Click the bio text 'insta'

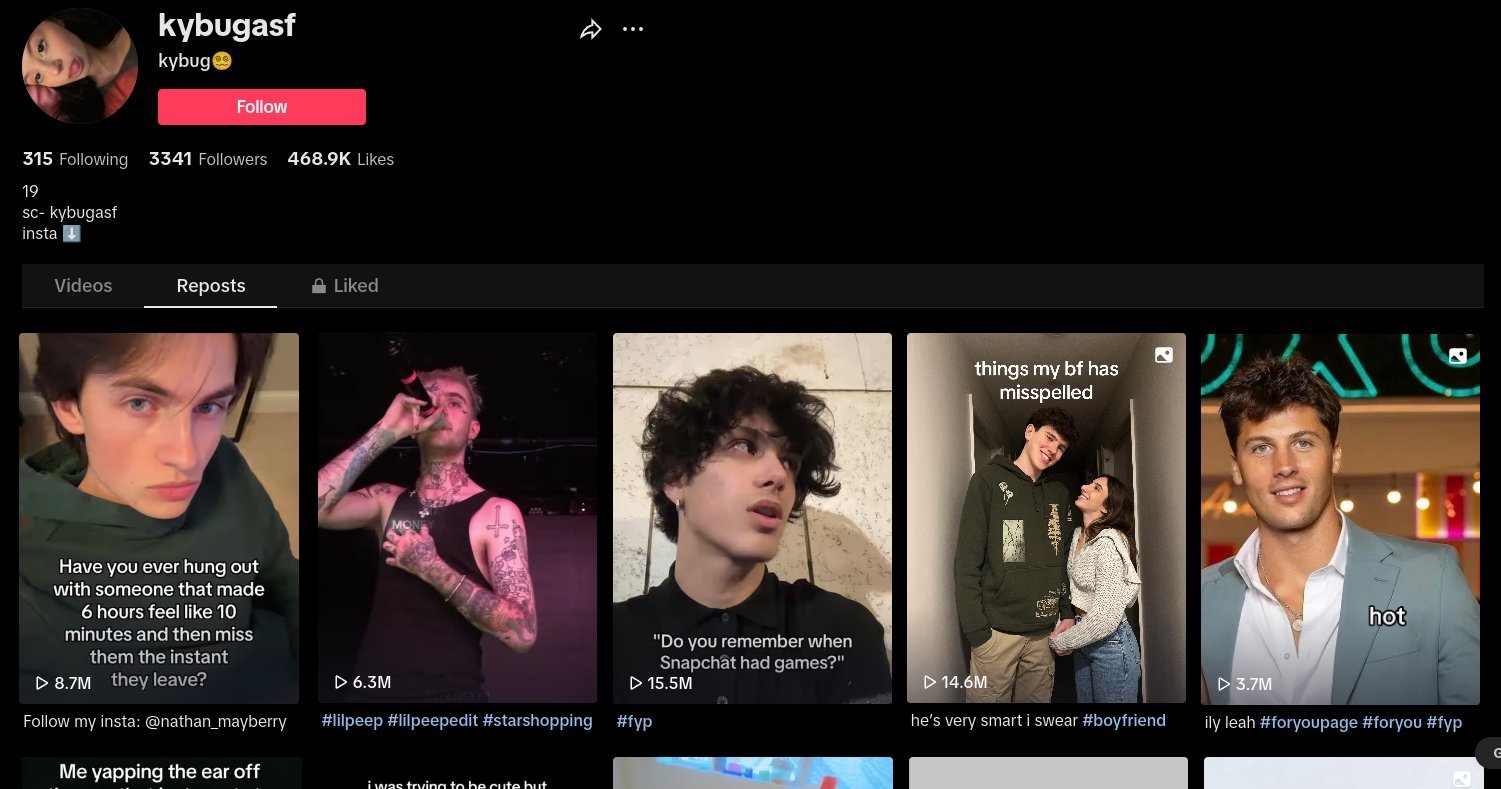(40, 233)
